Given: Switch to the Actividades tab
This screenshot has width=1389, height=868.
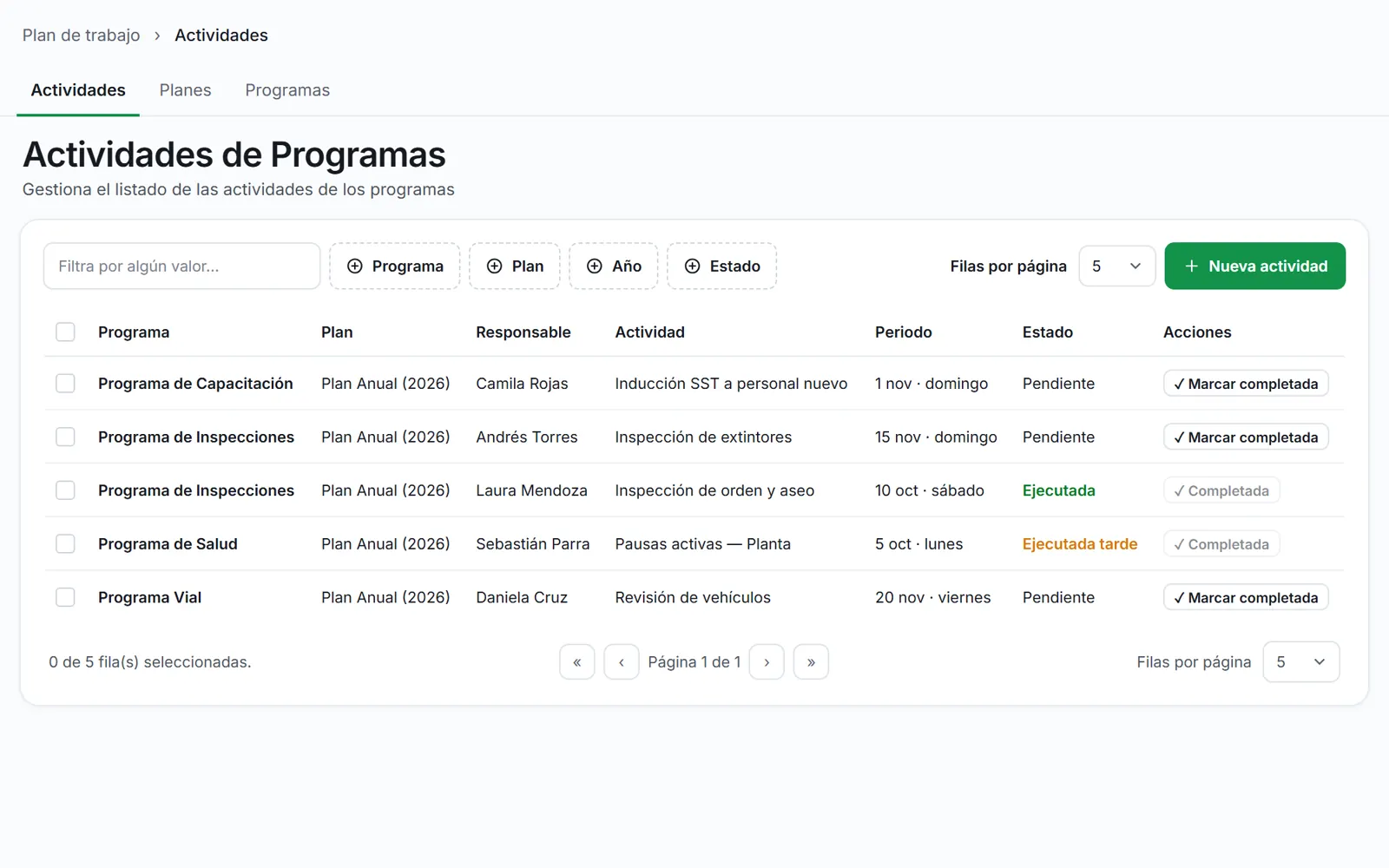Looking at the screenshot, I should (78, 90).
